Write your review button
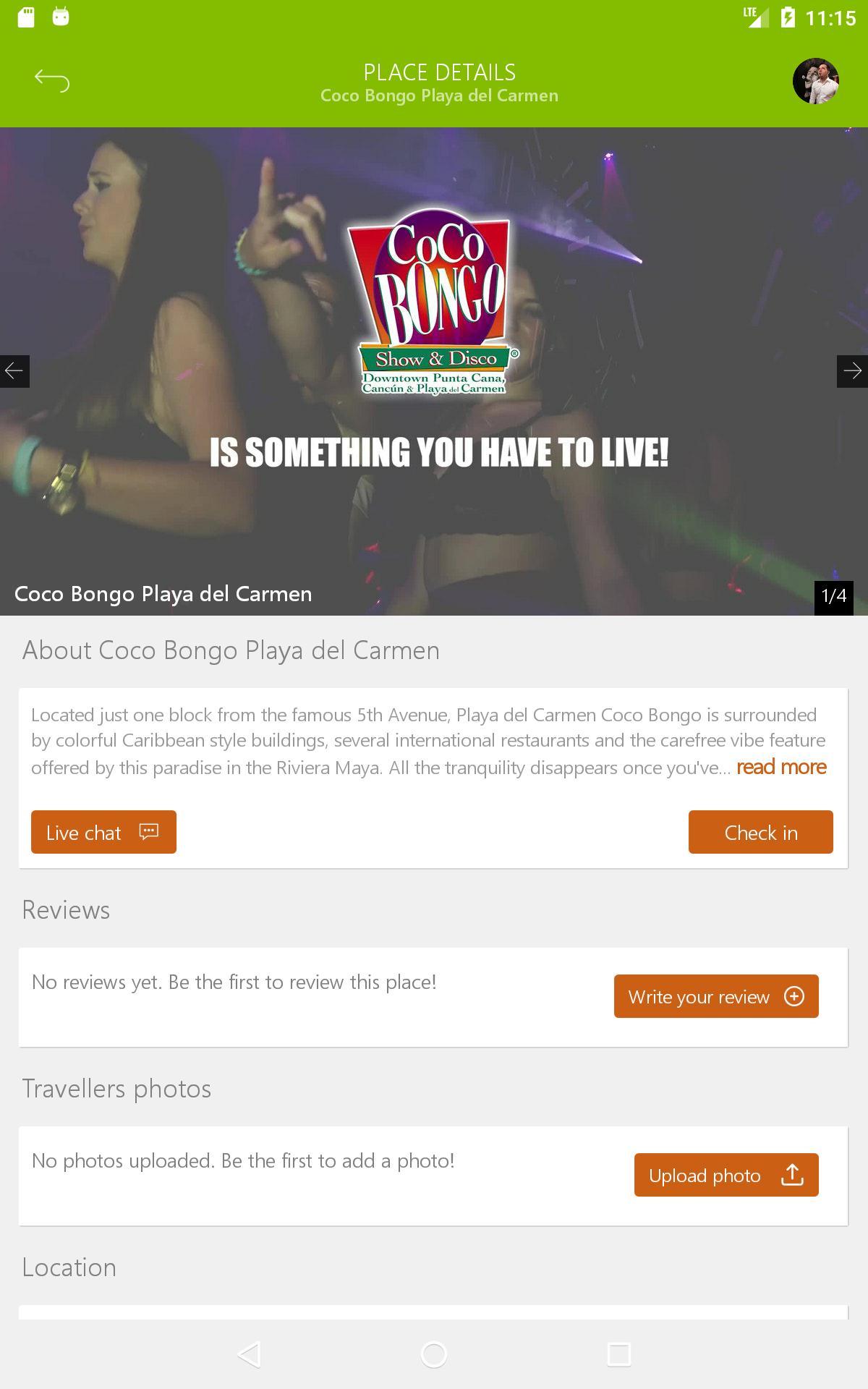Screen dimensions: 868x1389 tap(716, 996)
